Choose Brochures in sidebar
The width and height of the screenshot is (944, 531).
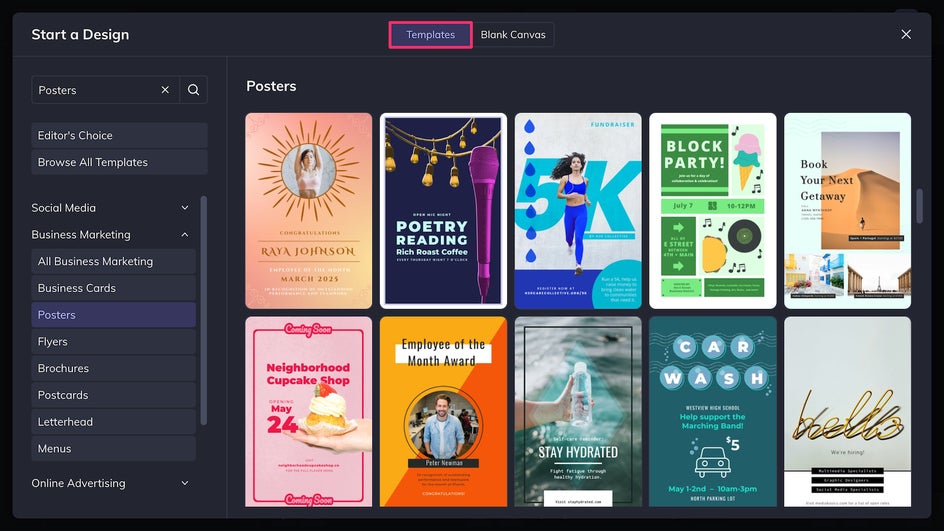(113, 368)
